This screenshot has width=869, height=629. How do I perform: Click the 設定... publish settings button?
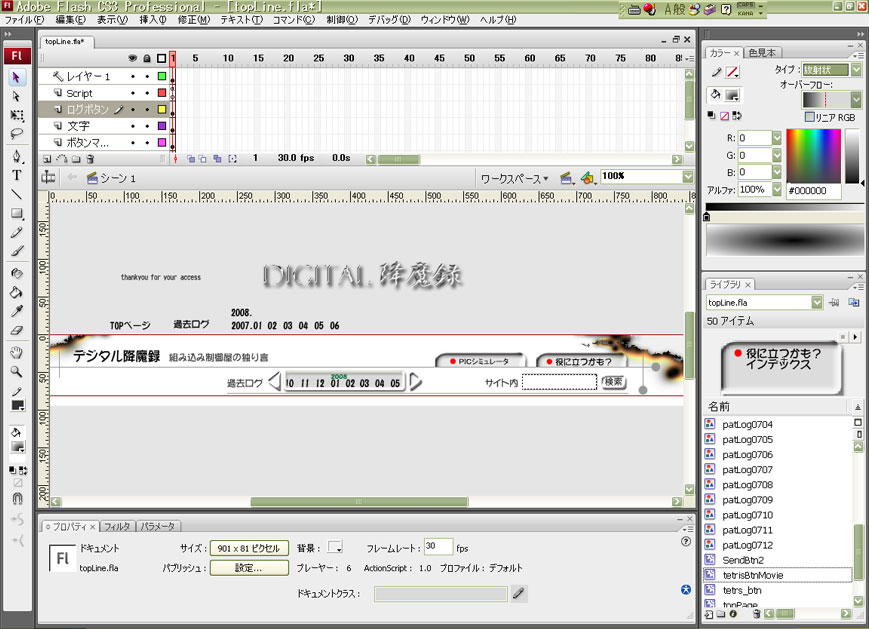tap(249, 568)
